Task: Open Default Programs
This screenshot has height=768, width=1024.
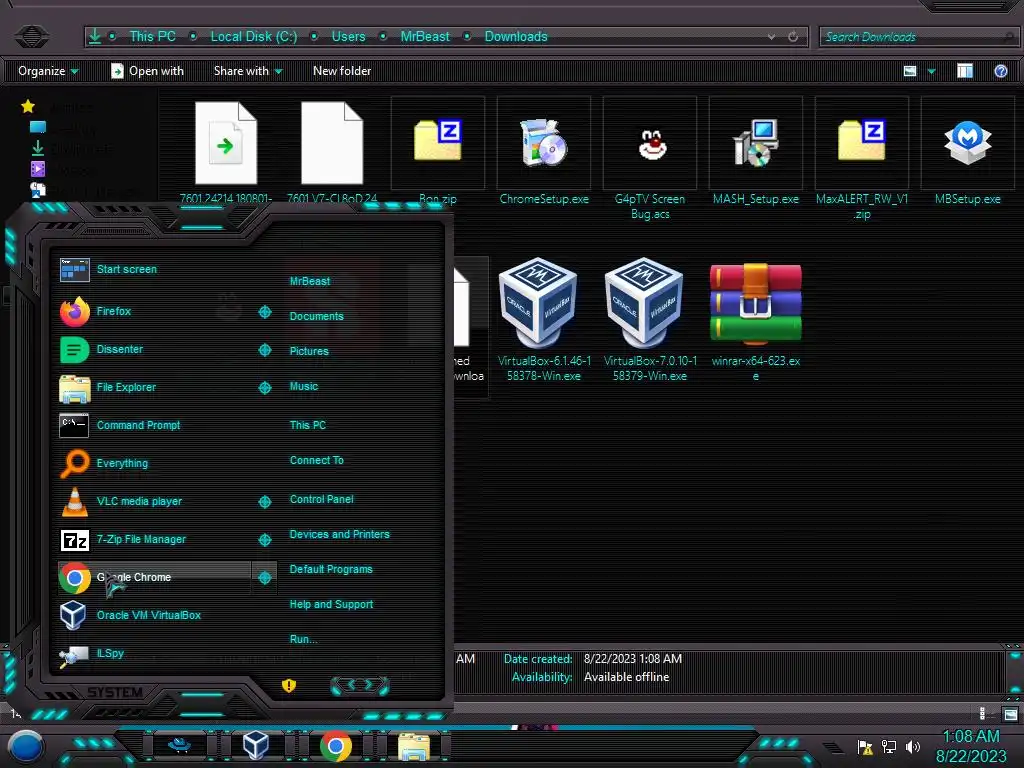Action: tap(331, 569)
